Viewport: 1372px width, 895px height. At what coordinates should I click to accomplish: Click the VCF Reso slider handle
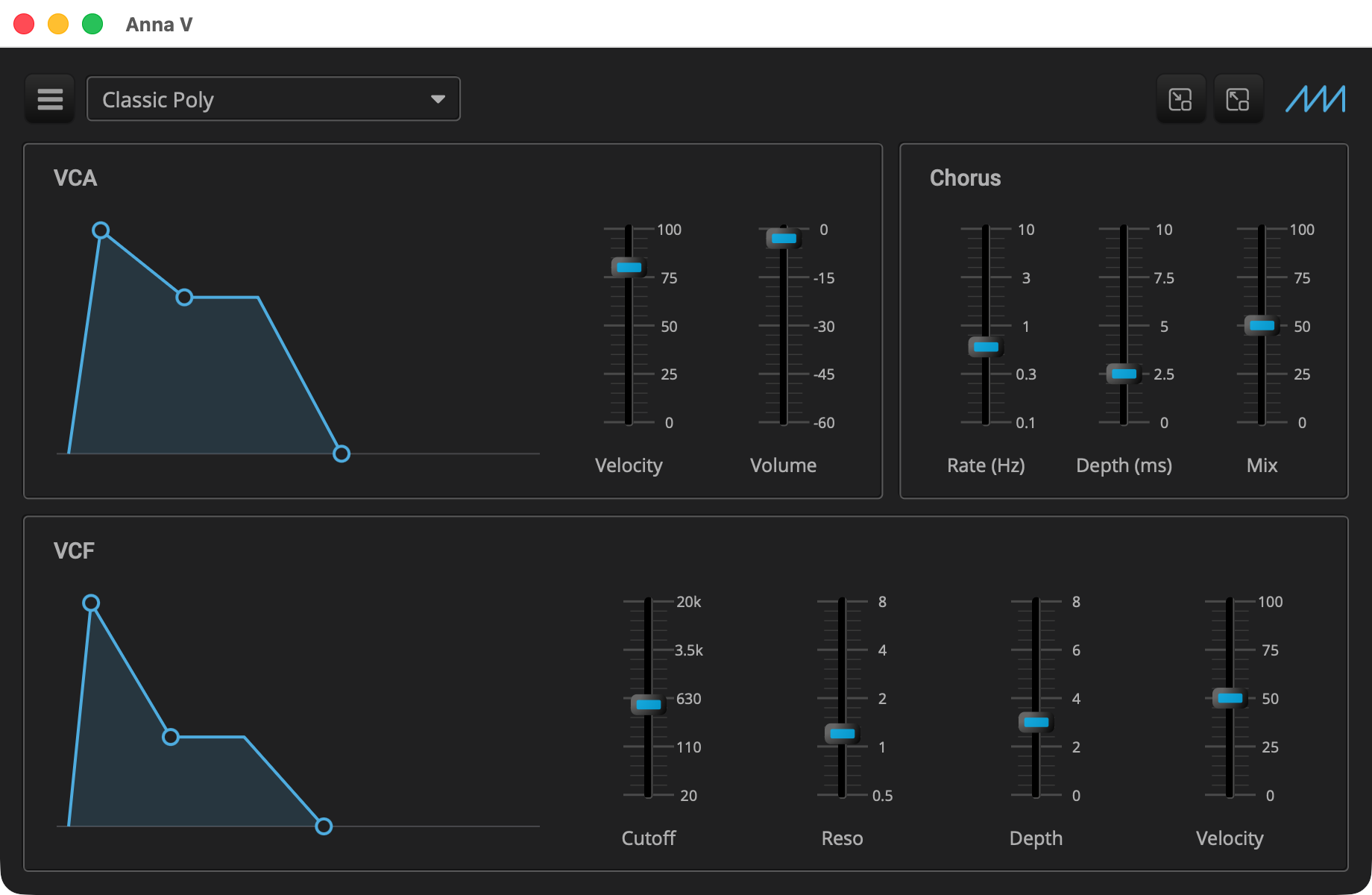point(842,733)
